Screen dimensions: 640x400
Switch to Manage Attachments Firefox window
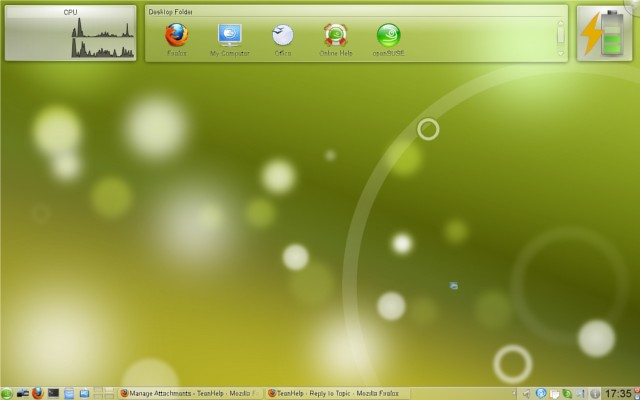click(188, 393)
